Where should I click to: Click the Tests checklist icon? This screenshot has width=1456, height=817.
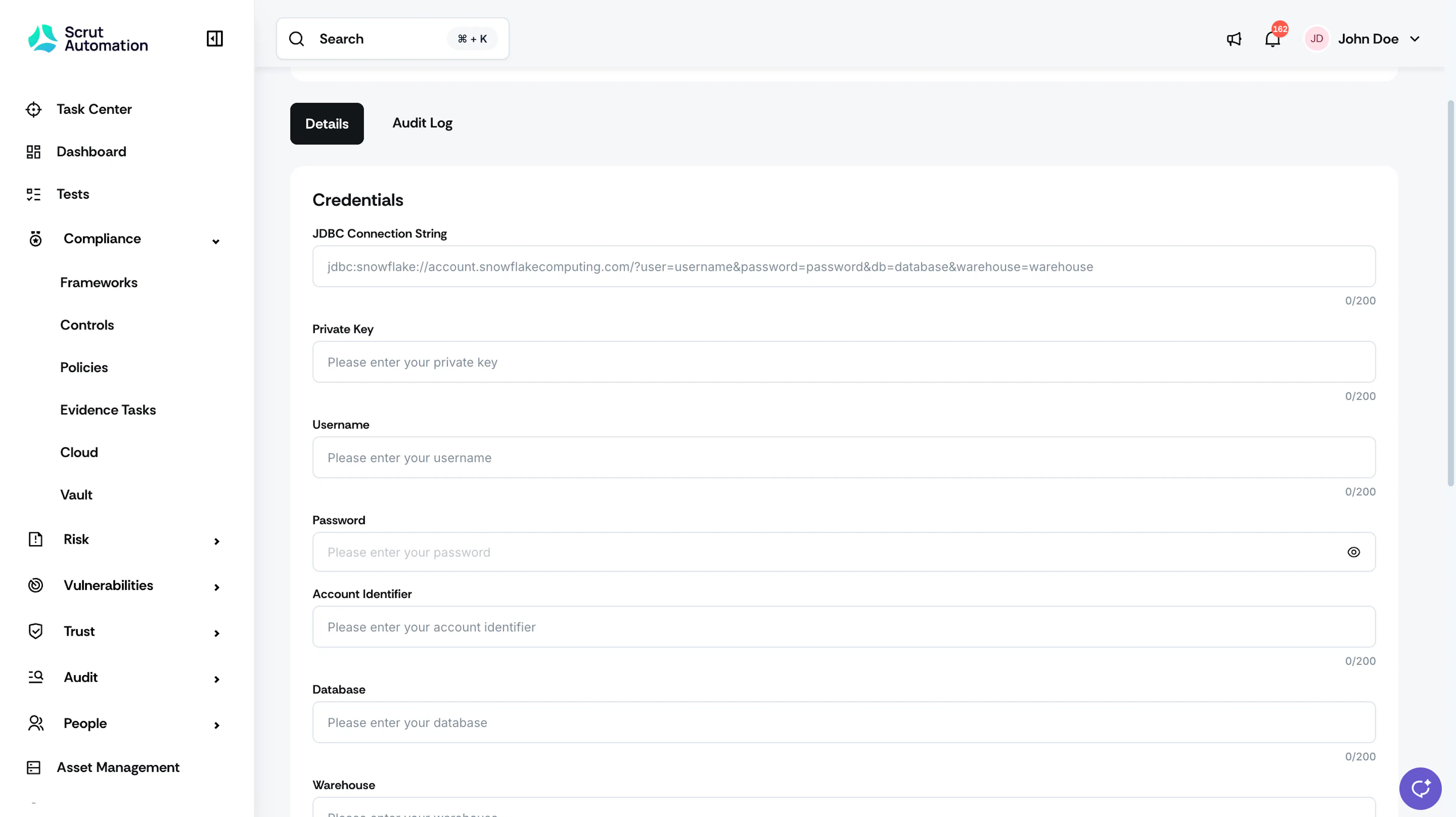(34, 194)
